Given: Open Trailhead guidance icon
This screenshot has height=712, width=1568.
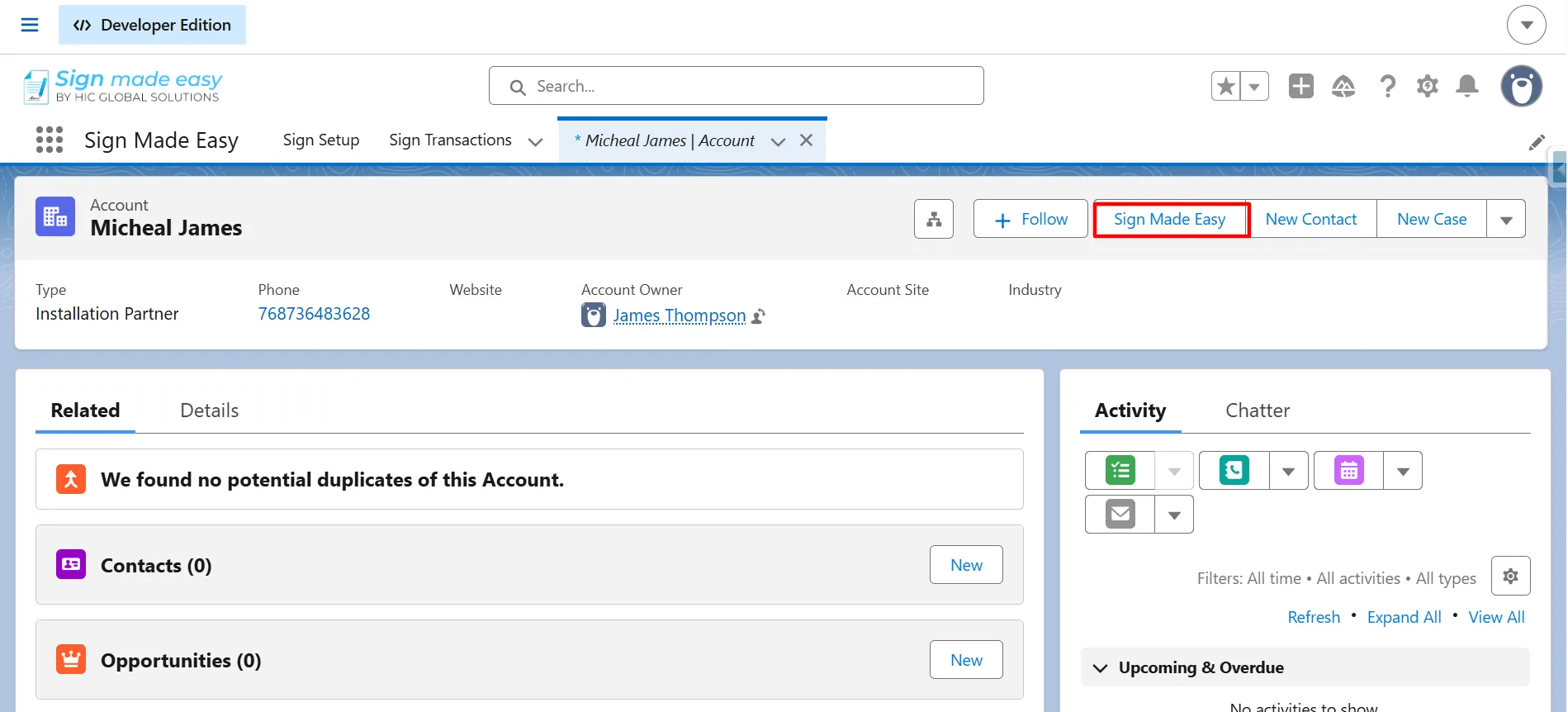Looking at the screenshot, I should click(x=1343, y=86).
